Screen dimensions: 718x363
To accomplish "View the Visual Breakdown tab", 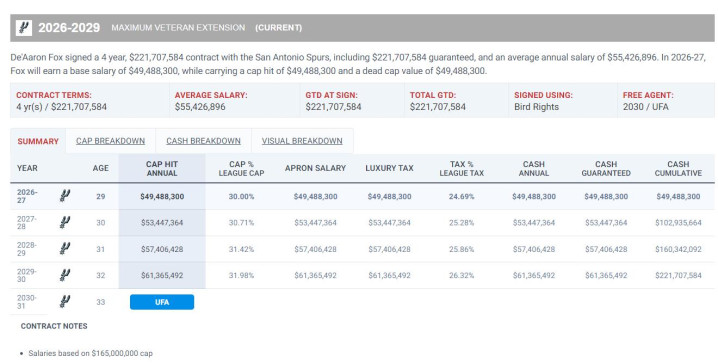I will [302, 141].
